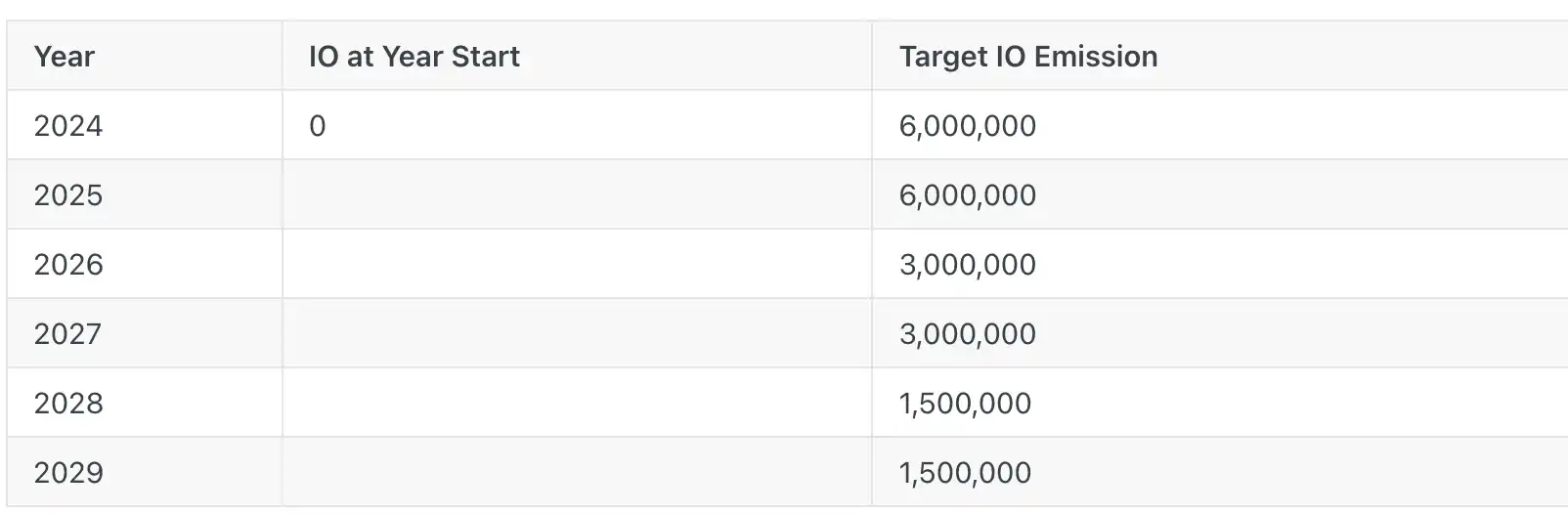Select the 2028 year cell

(68, 404)
